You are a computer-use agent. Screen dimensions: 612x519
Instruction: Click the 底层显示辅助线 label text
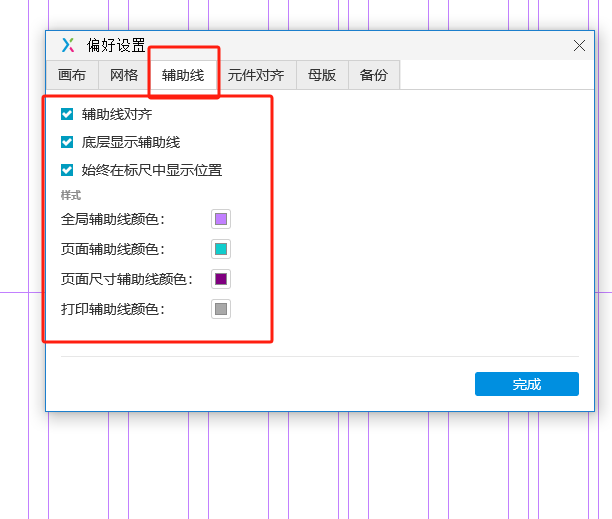[x=131, y=142]
